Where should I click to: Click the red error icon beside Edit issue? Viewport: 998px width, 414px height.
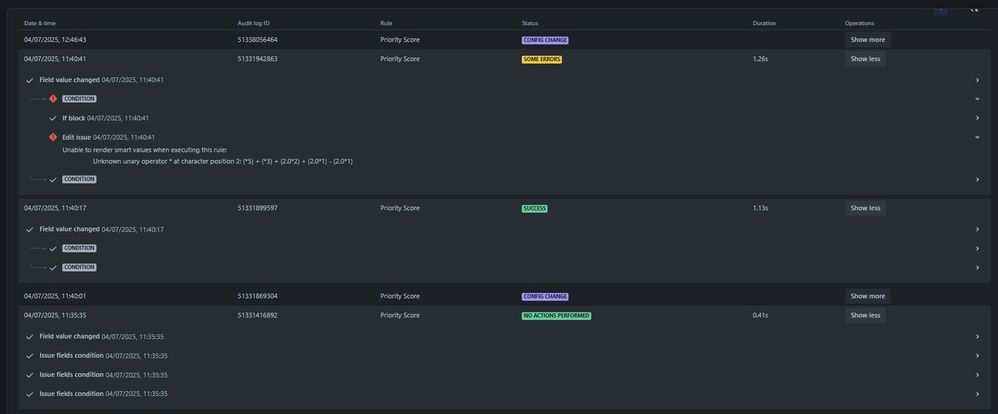point(53,137)
